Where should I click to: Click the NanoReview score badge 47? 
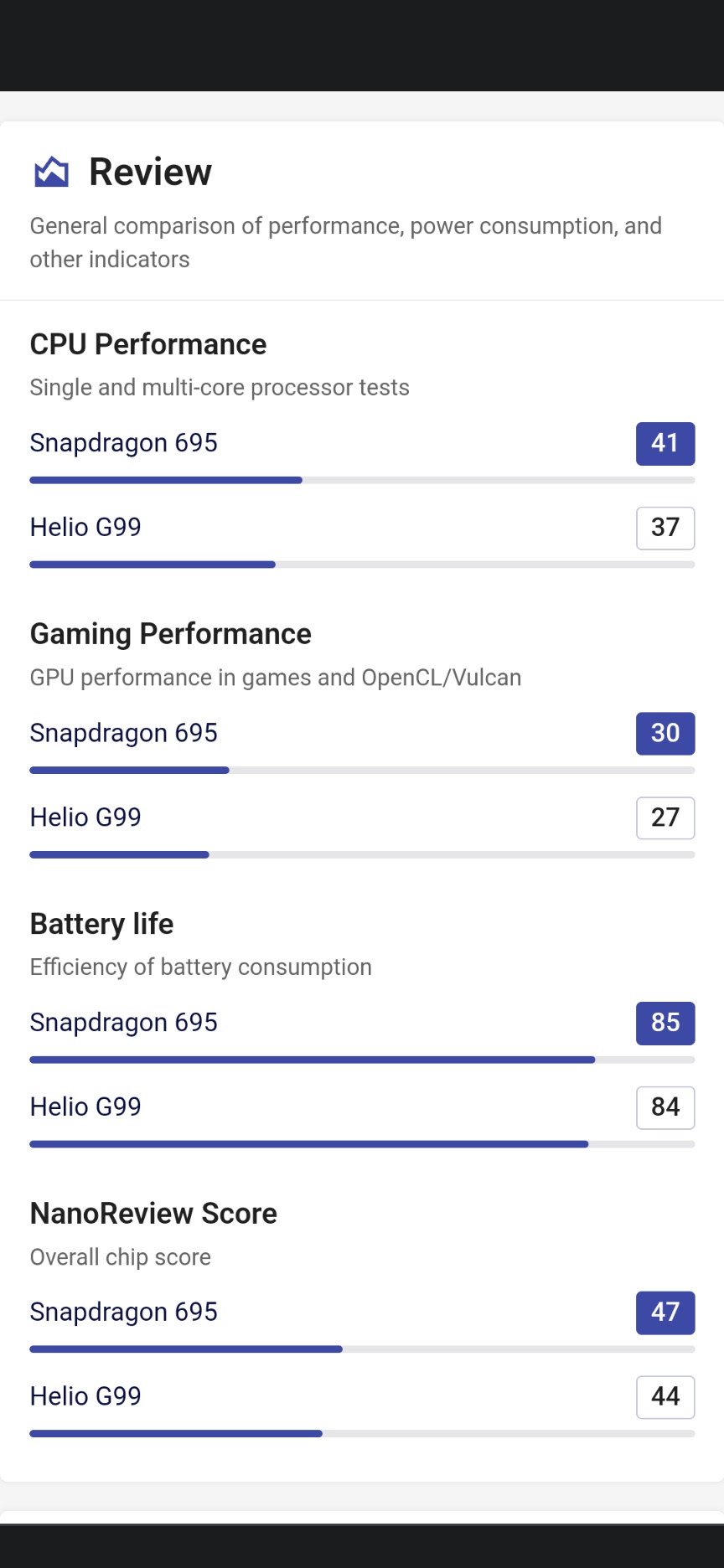[665, 1313]
